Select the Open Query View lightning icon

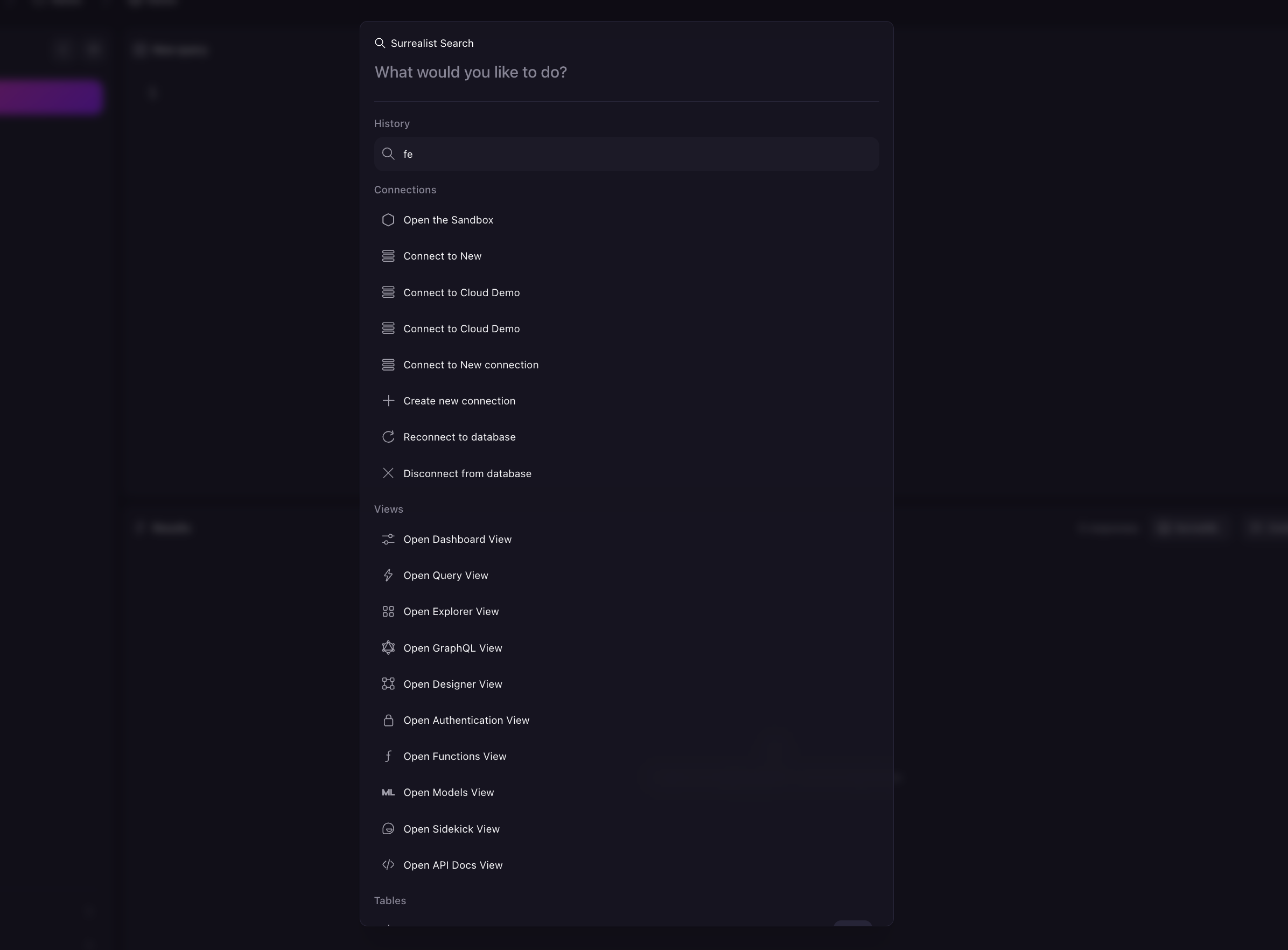click(x=388, y=575)
